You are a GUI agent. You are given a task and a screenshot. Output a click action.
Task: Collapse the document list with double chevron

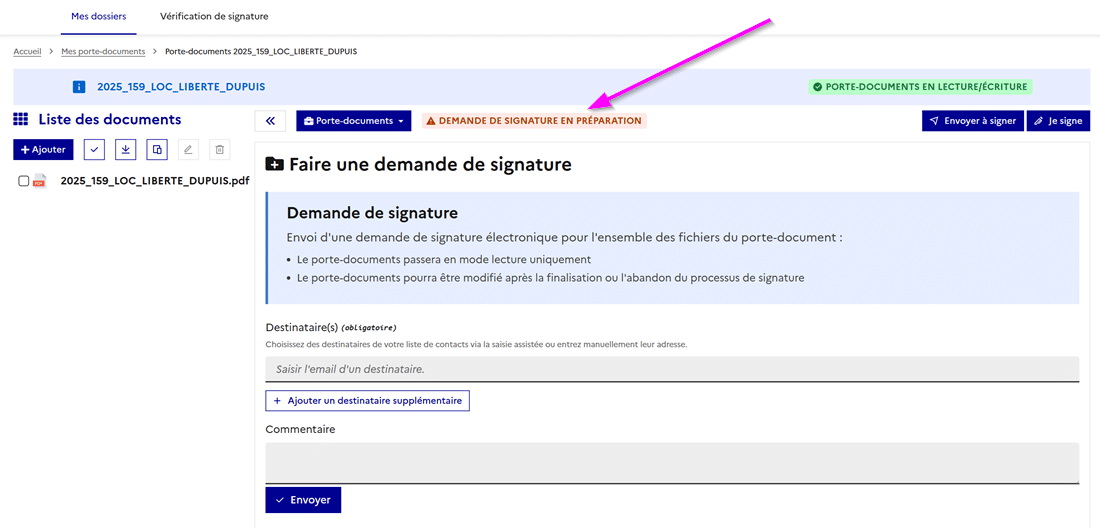(270, 121)
